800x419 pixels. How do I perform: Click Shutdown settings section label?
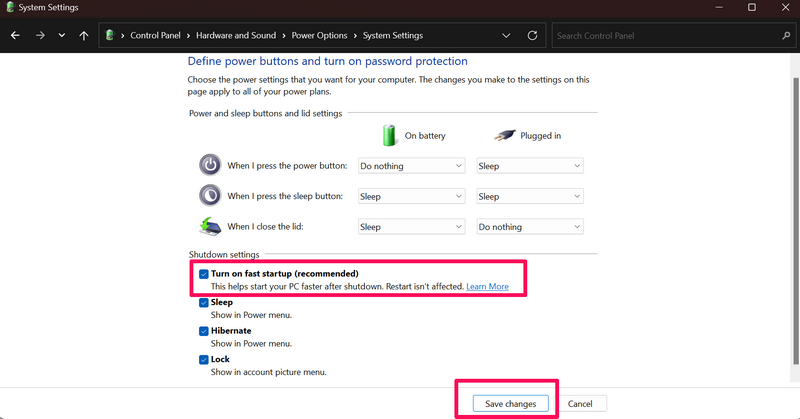click(x=224, y=254)
